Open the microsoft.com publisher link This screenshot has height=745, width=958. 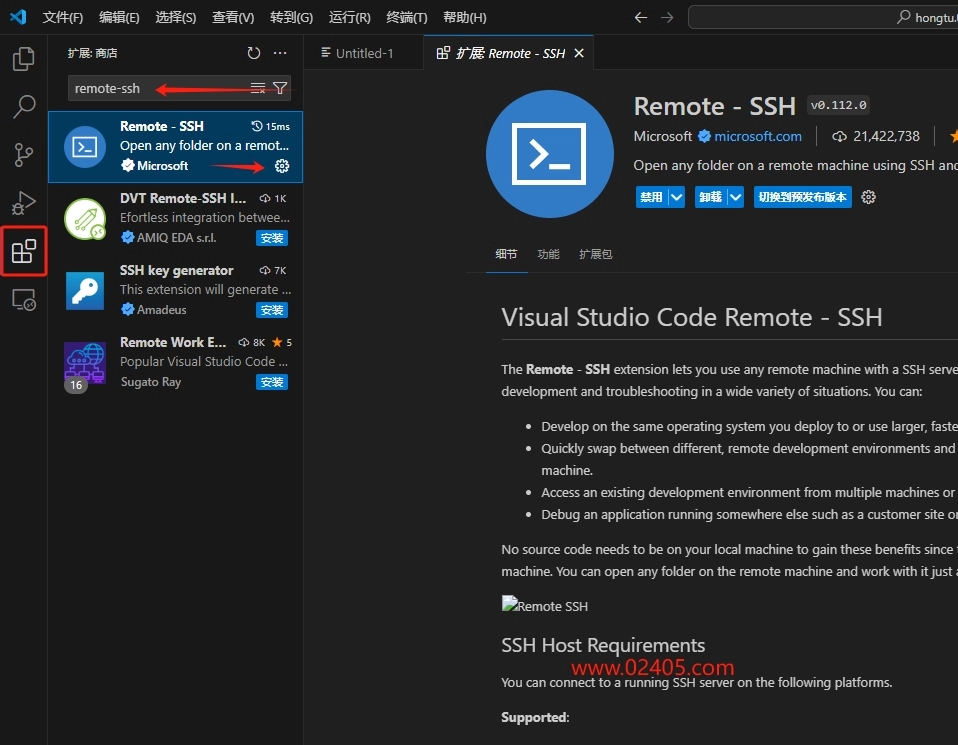click(x=758, y=136)
